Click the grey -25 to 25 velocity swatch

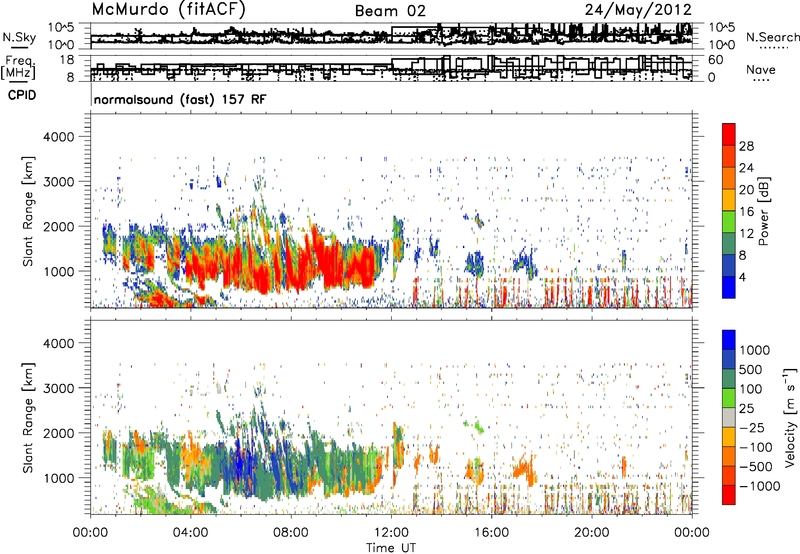[x=729, y=417]
